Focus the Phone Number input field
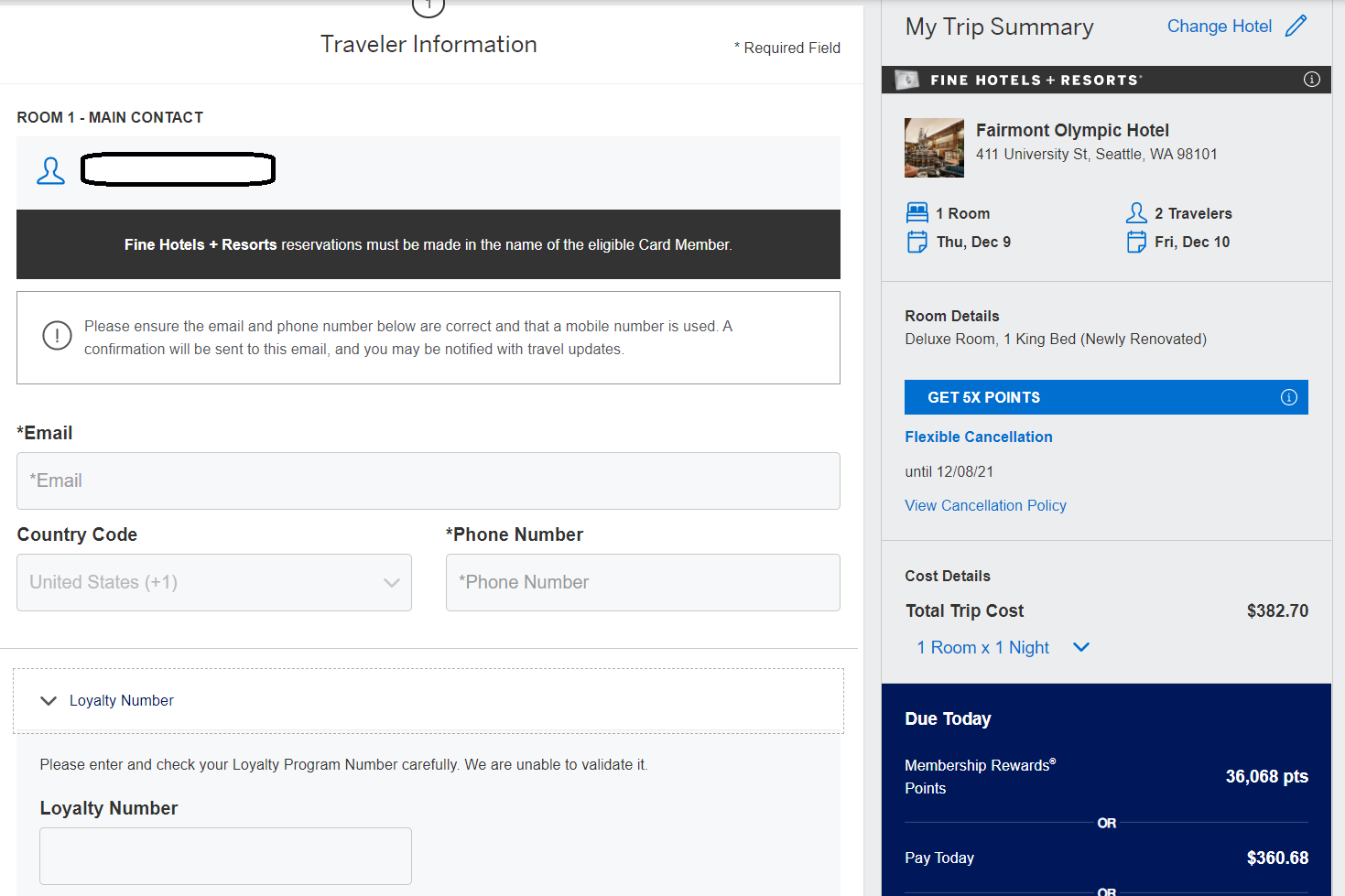 coord(643,582)
